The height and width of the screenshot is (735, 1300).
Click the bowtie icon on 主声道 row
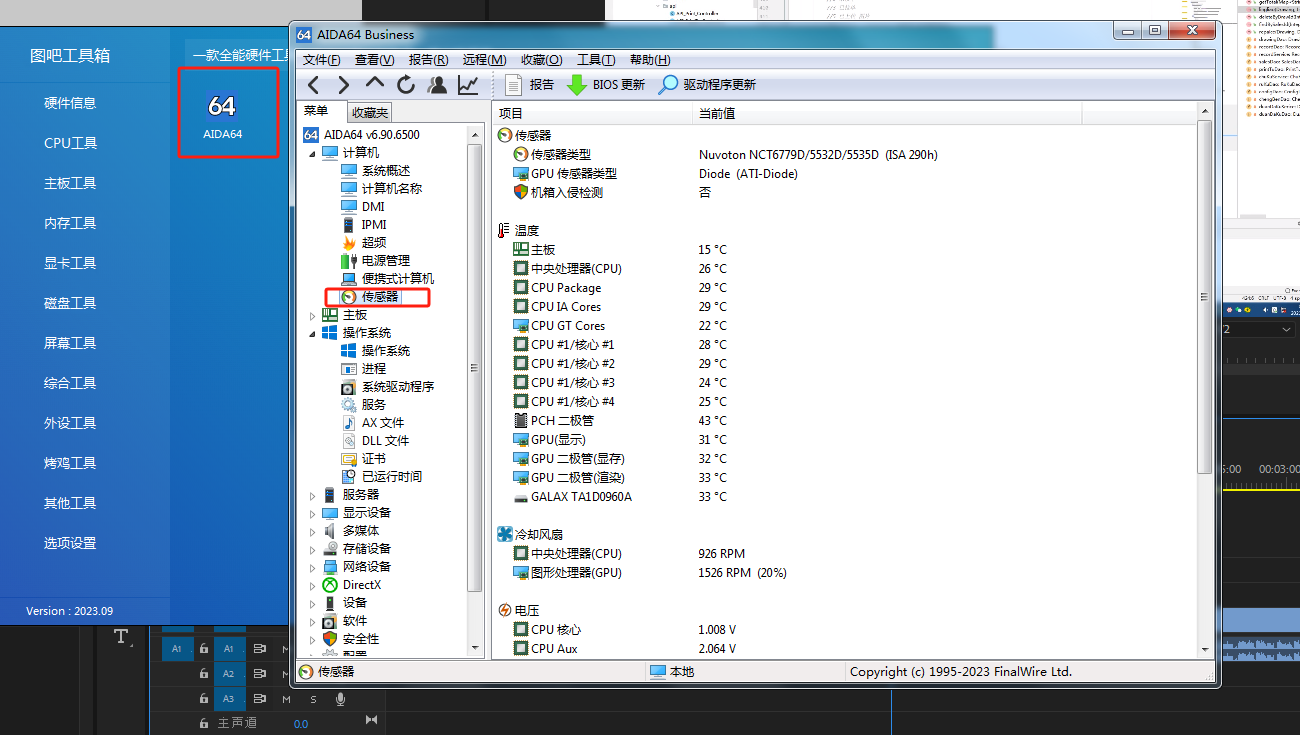[371, 719]
